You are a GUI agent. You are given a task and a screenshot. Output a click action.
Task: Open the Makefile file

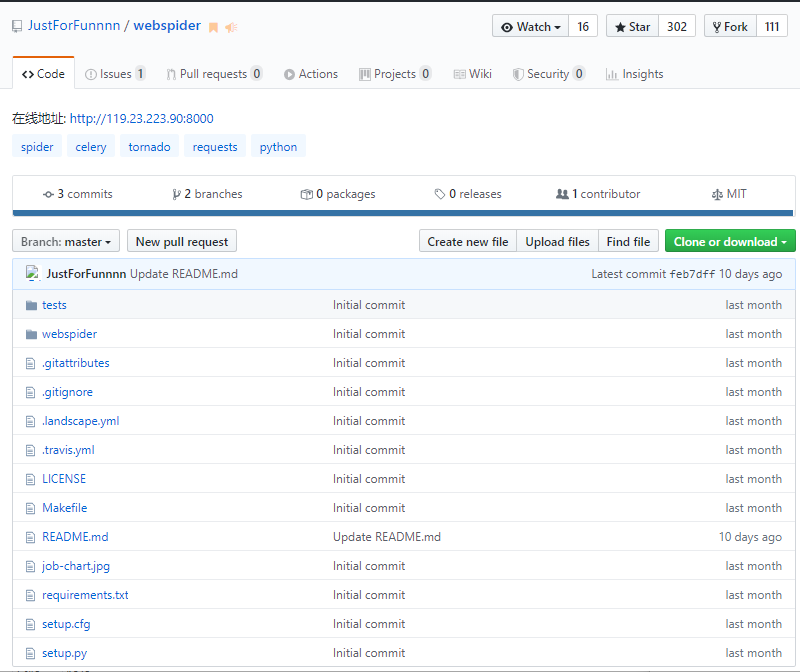[x=64, y=508]
